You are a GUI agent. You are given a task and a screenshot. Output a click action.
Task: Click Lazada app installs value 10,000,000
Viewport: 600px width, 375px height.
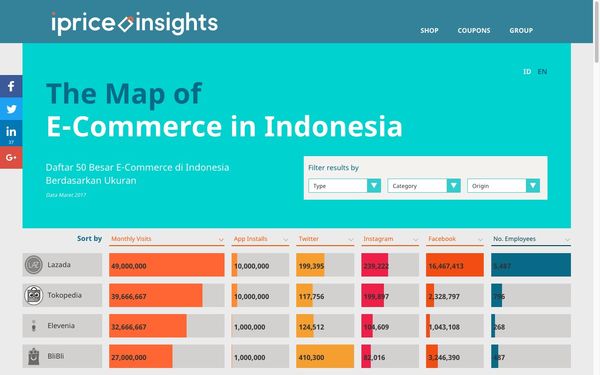251,266
